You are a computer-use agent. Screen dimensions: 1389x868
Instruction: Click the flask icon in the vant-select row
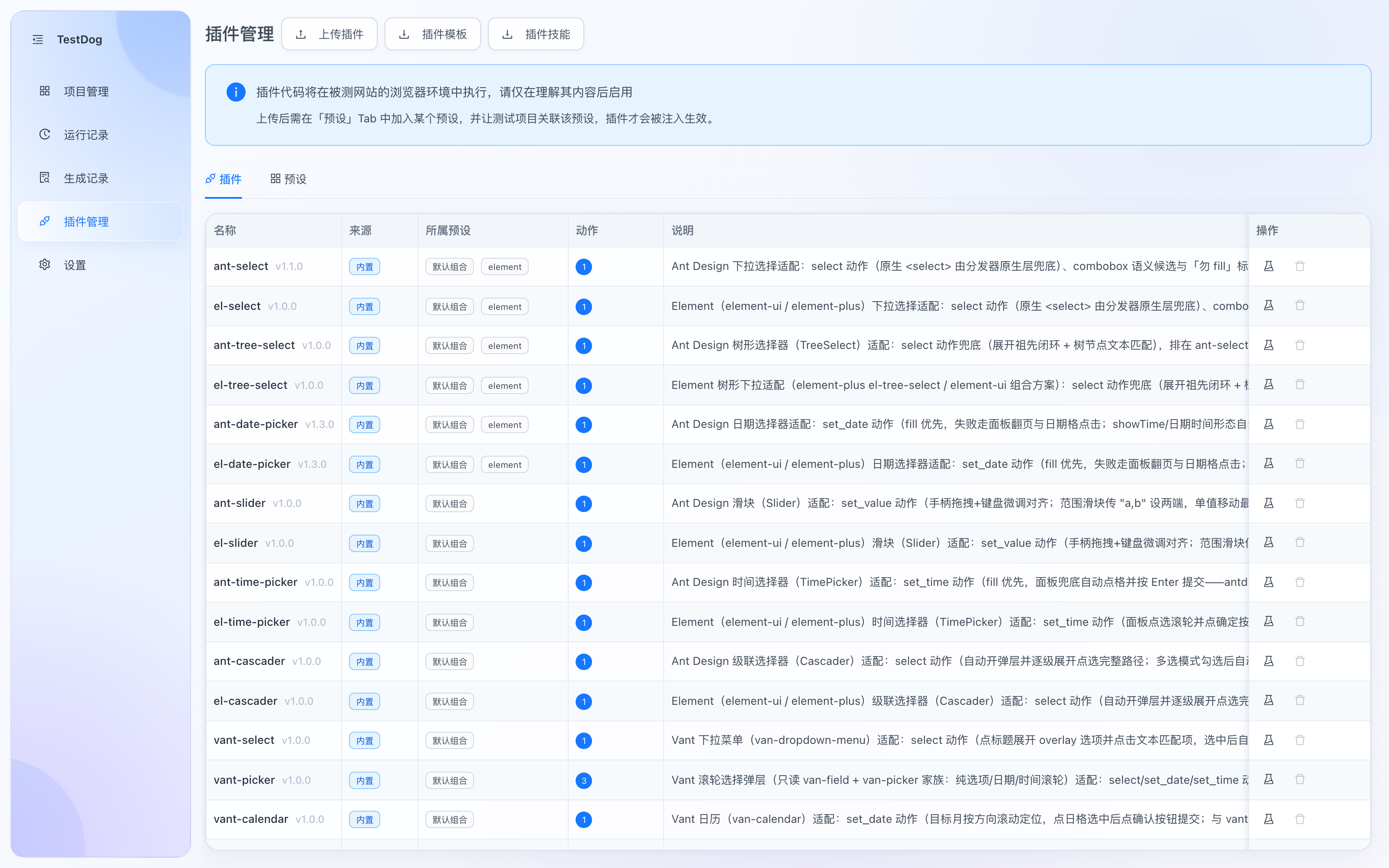click(1268, 740)
